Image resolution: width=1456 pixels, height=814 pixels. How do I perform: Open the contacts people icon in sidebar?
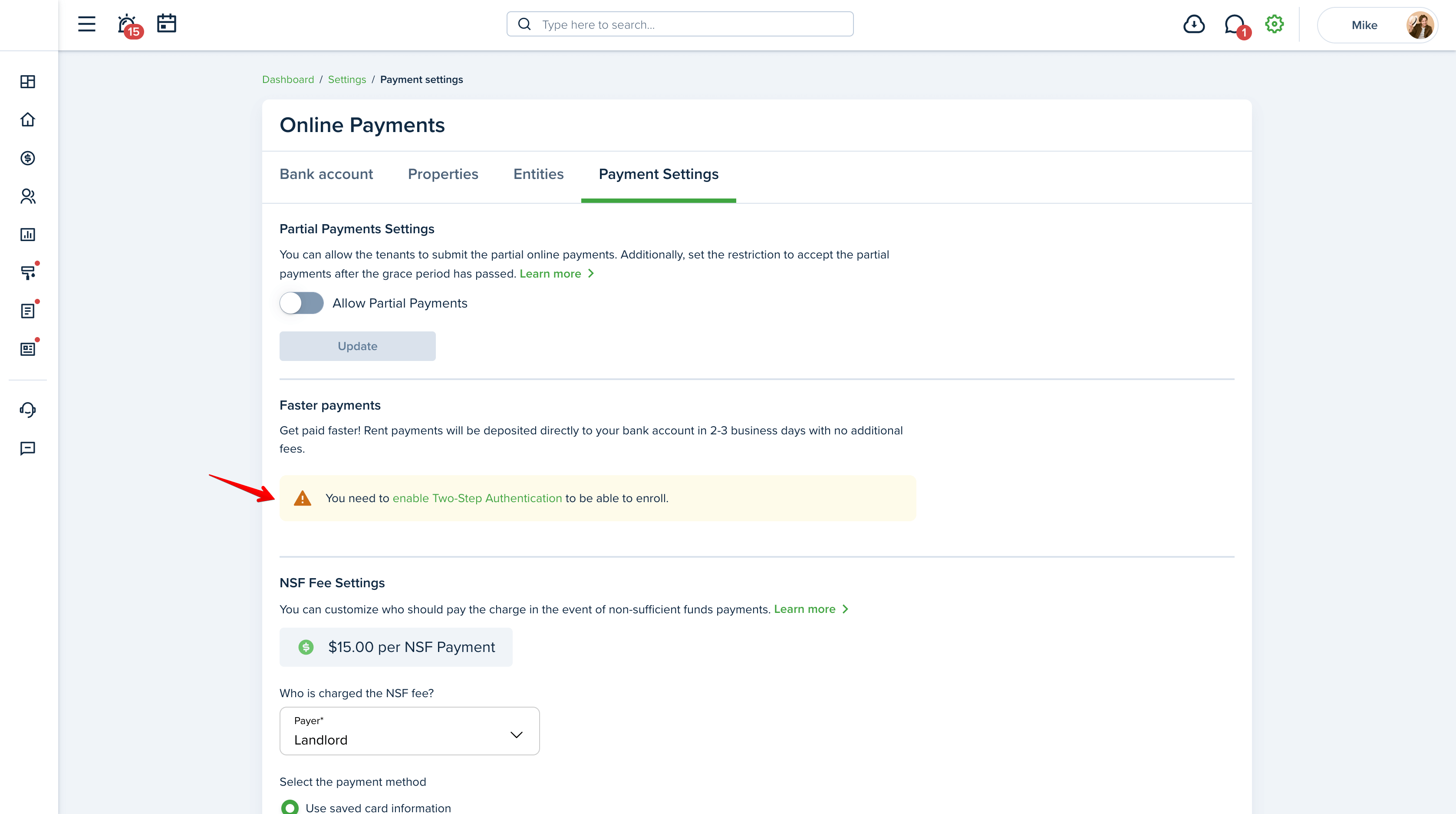pos(28,196)
